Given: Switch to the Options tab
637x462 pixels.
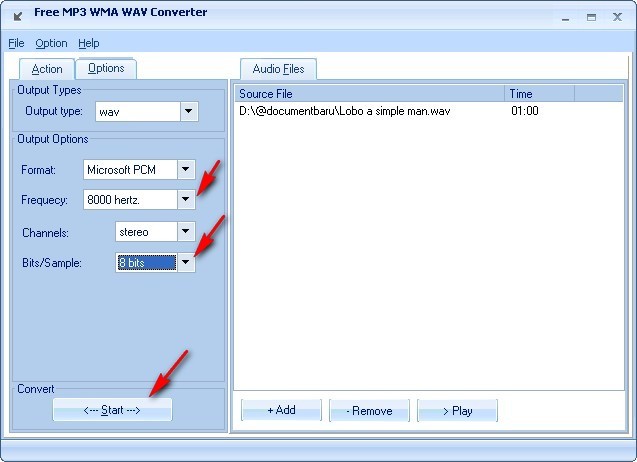Looking at the screenshot, I should [x=106, y=68].
